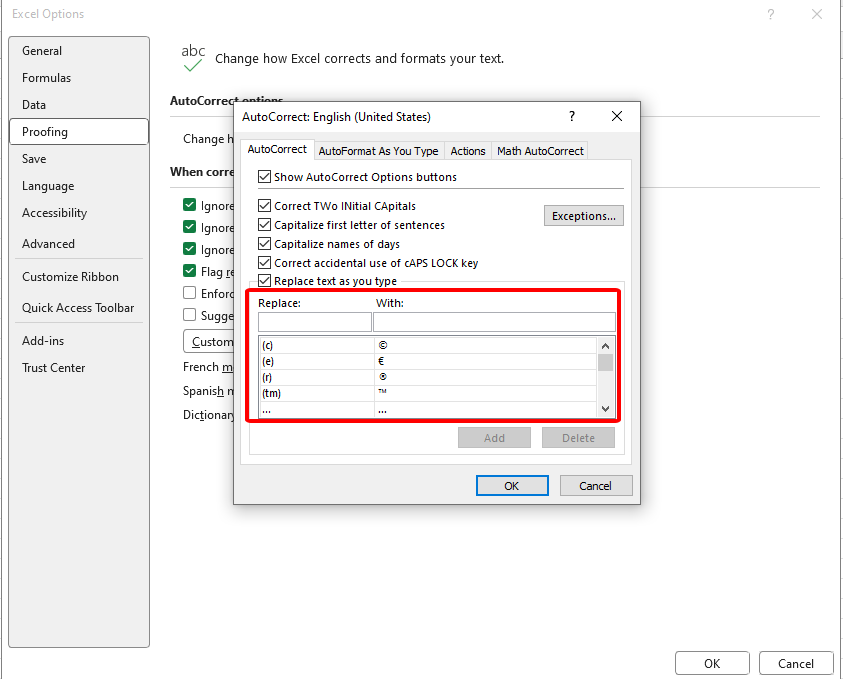The height and width of the screenshot is (679, 843).
Task: Click the abc proofing checkmark icon
Action: pyautogui.click(x=193, y=58)
